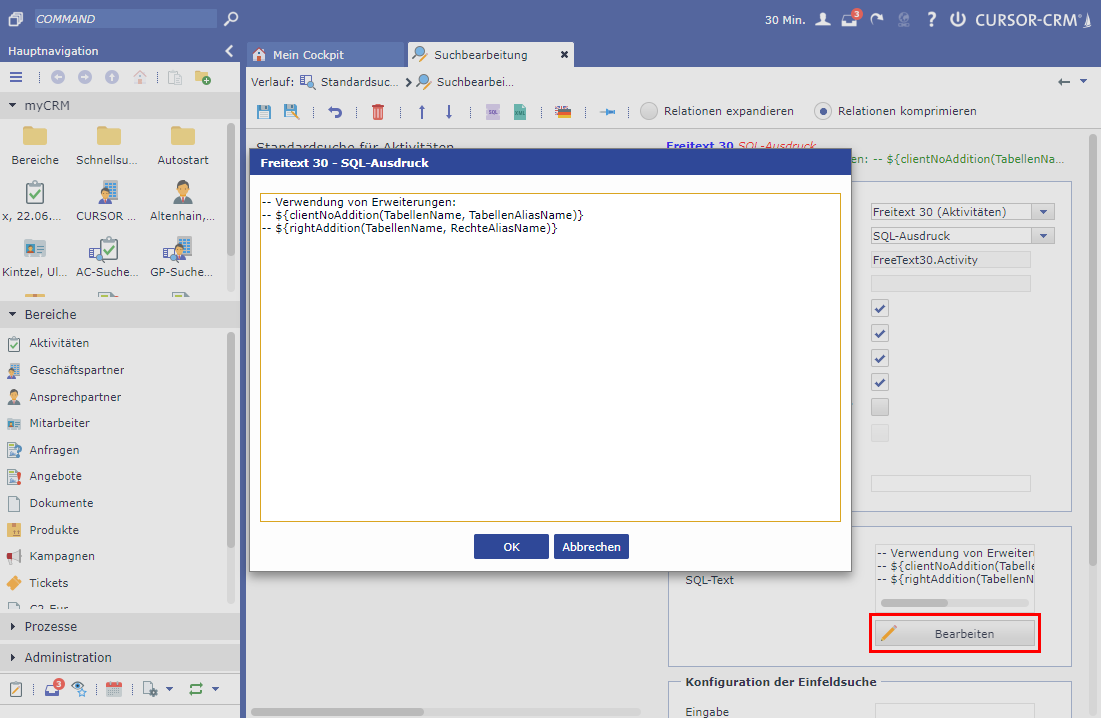Delete using the red trash icon
Screen dimensions: 1101x718
coord(378,111)
